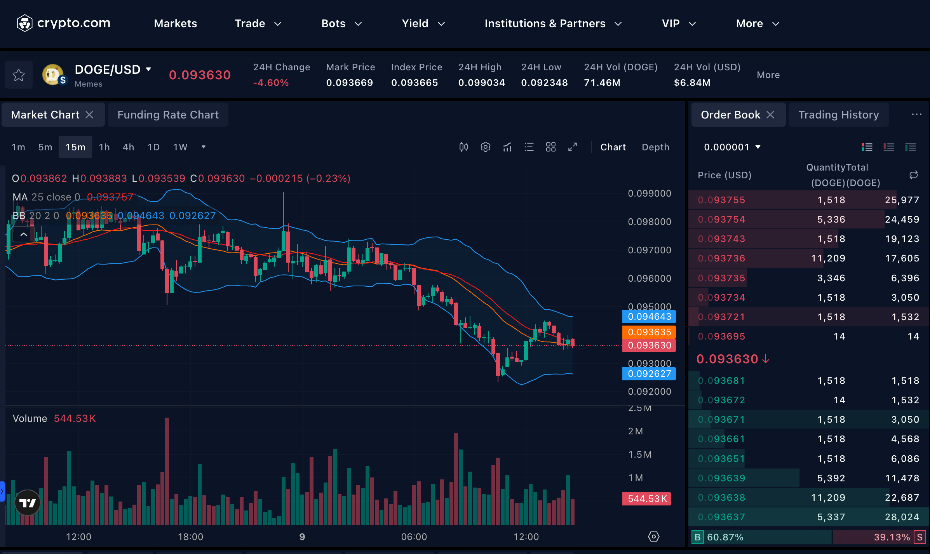Select bid price 0.093638 in order book
The width and height of the screenshot is (930, 554).
(x=721, y=498)
